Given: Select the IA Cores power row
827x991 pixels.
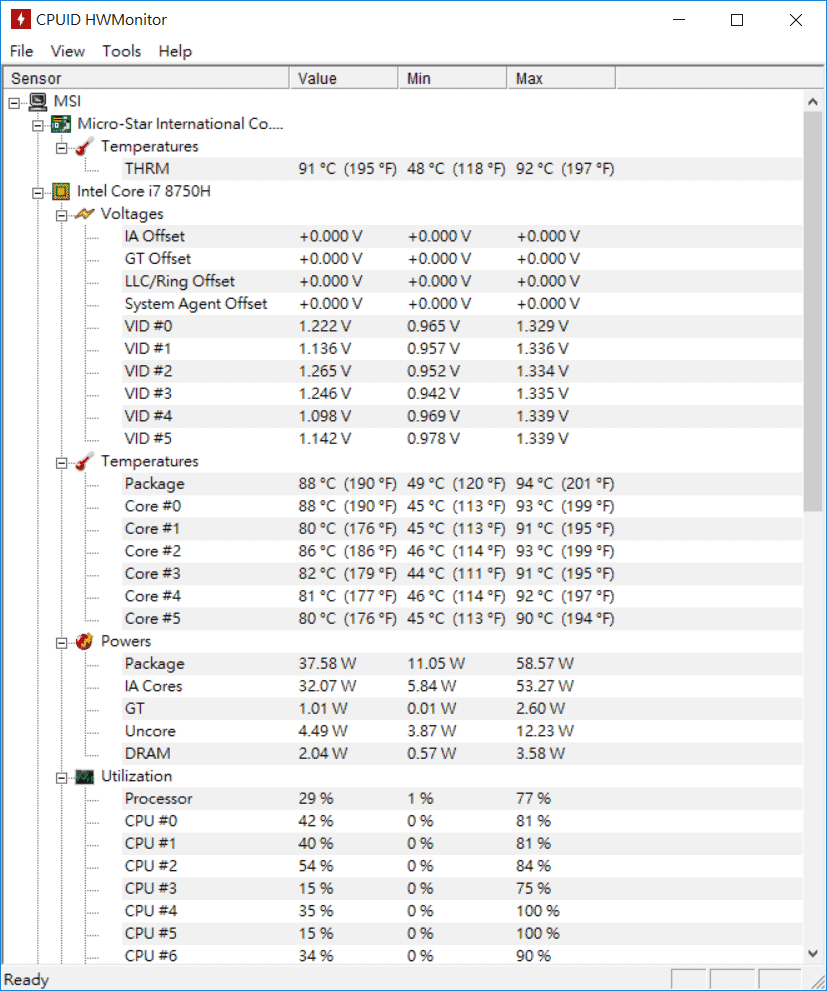Looking at the screenshot, I should coord(462,686).
